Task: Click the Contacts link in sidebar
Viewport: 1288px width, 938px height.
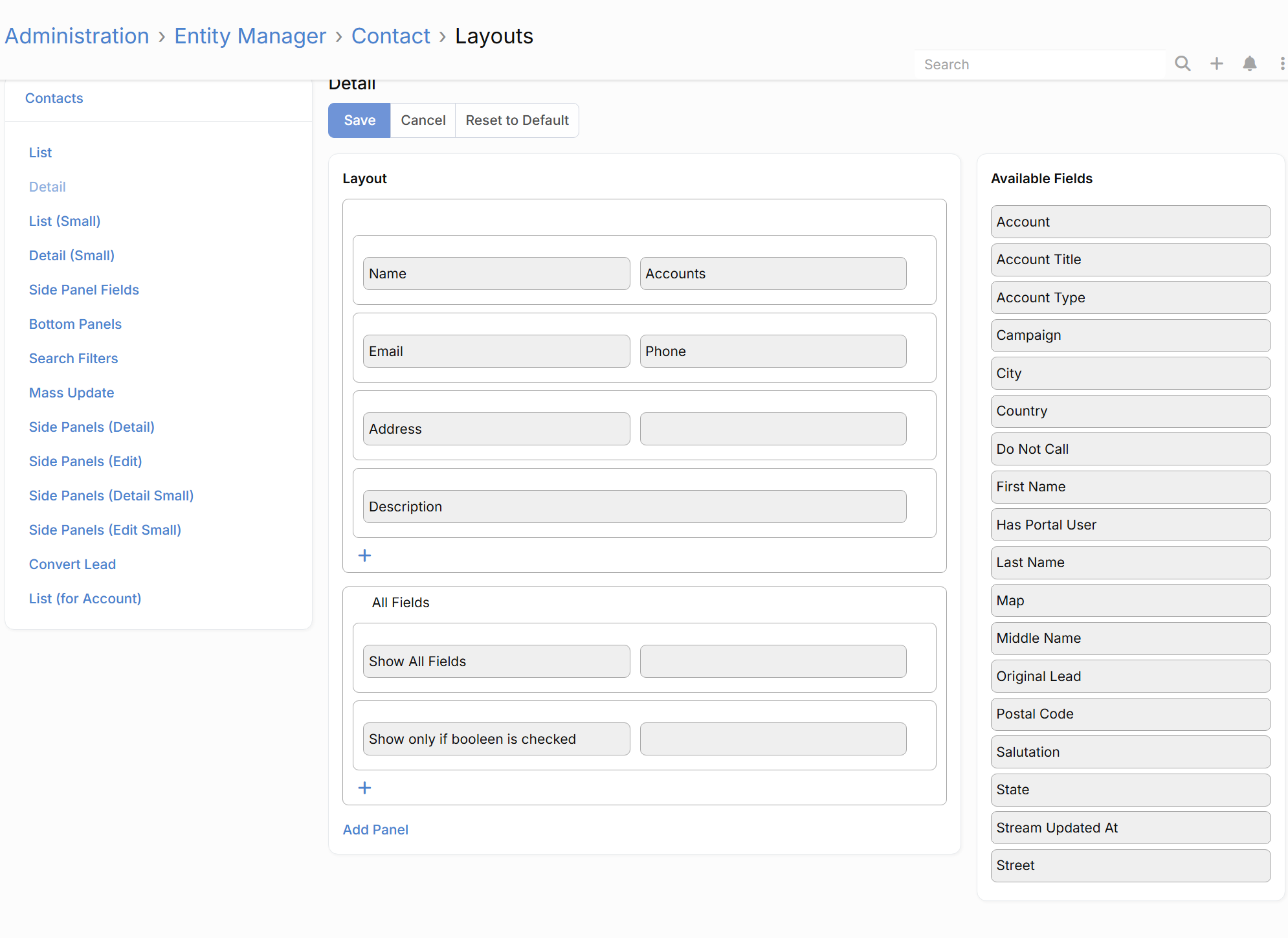Action: (x=54, y=98)
